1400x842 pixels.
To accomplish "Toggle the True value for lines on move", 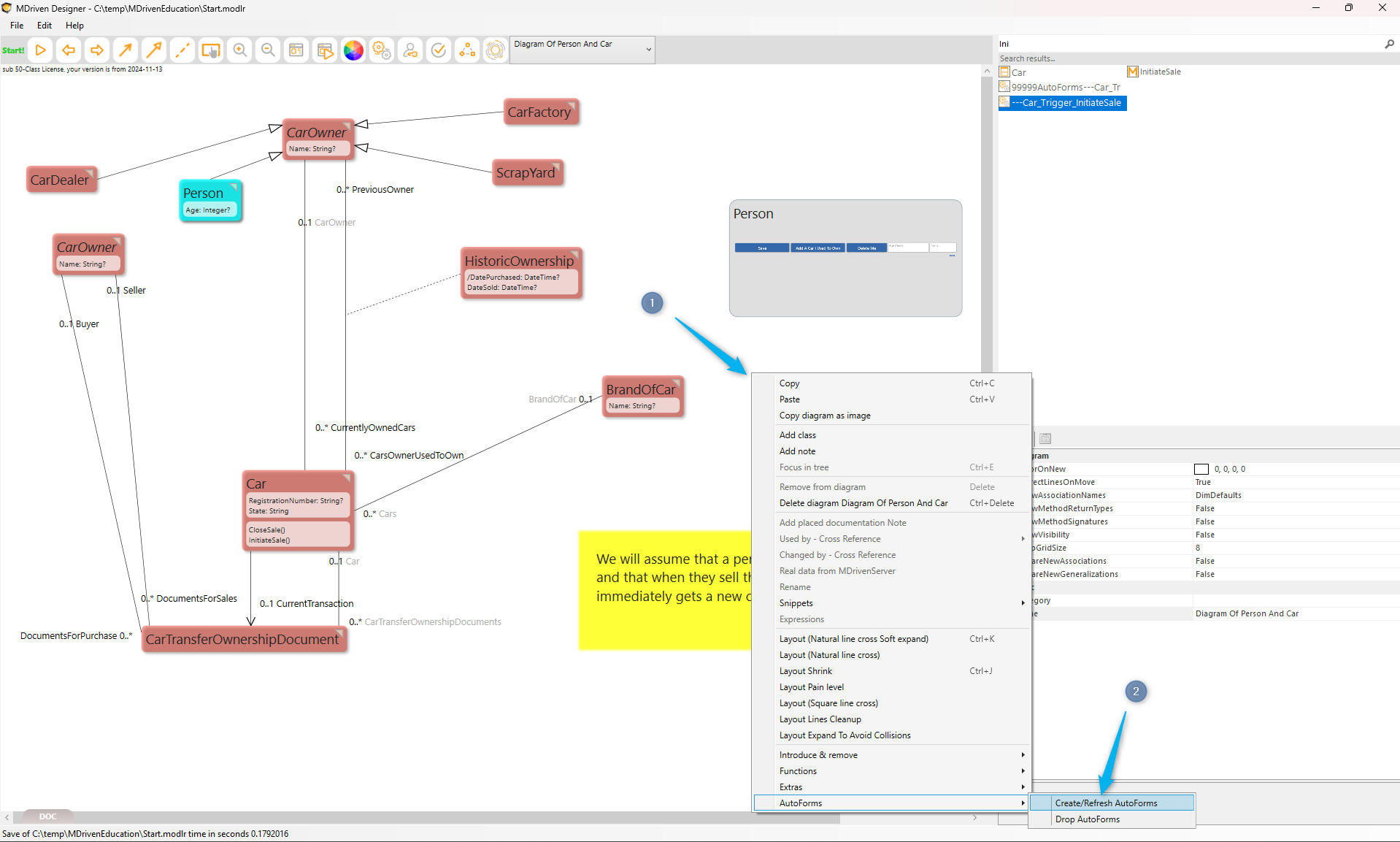I will point(1203,482).
